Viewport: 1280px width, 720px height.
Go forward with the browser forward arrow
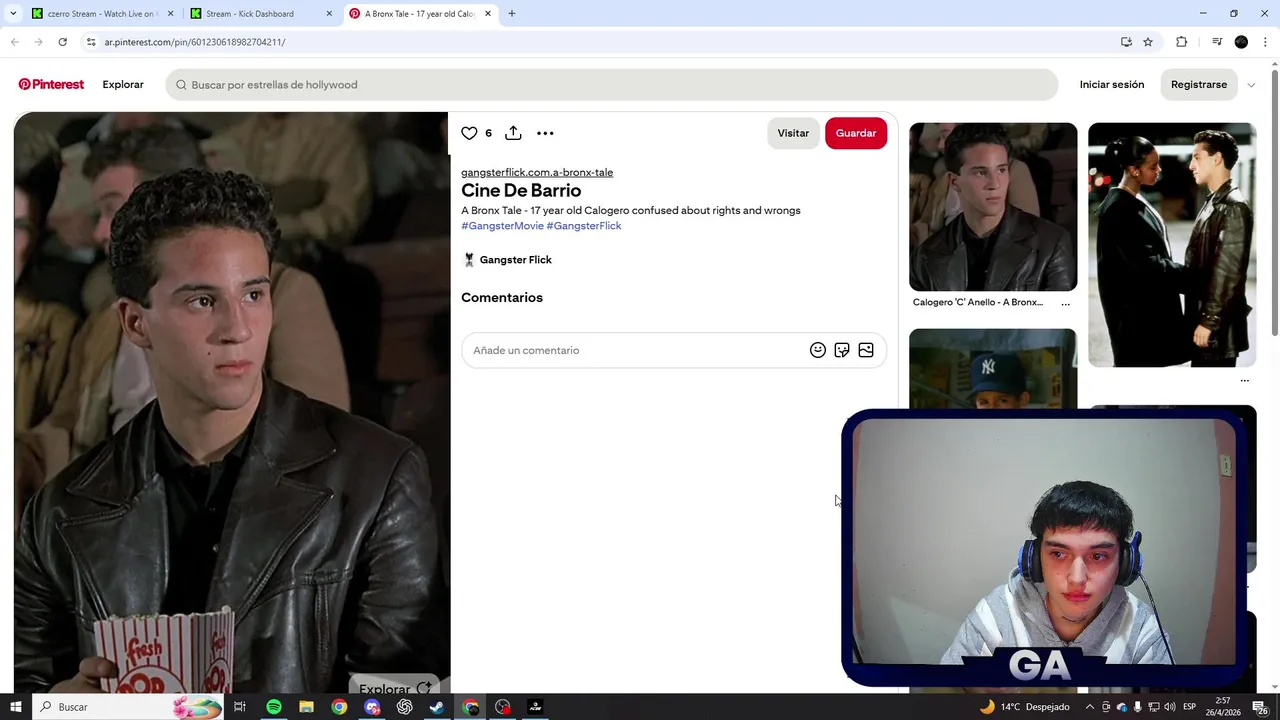(38, 42)
